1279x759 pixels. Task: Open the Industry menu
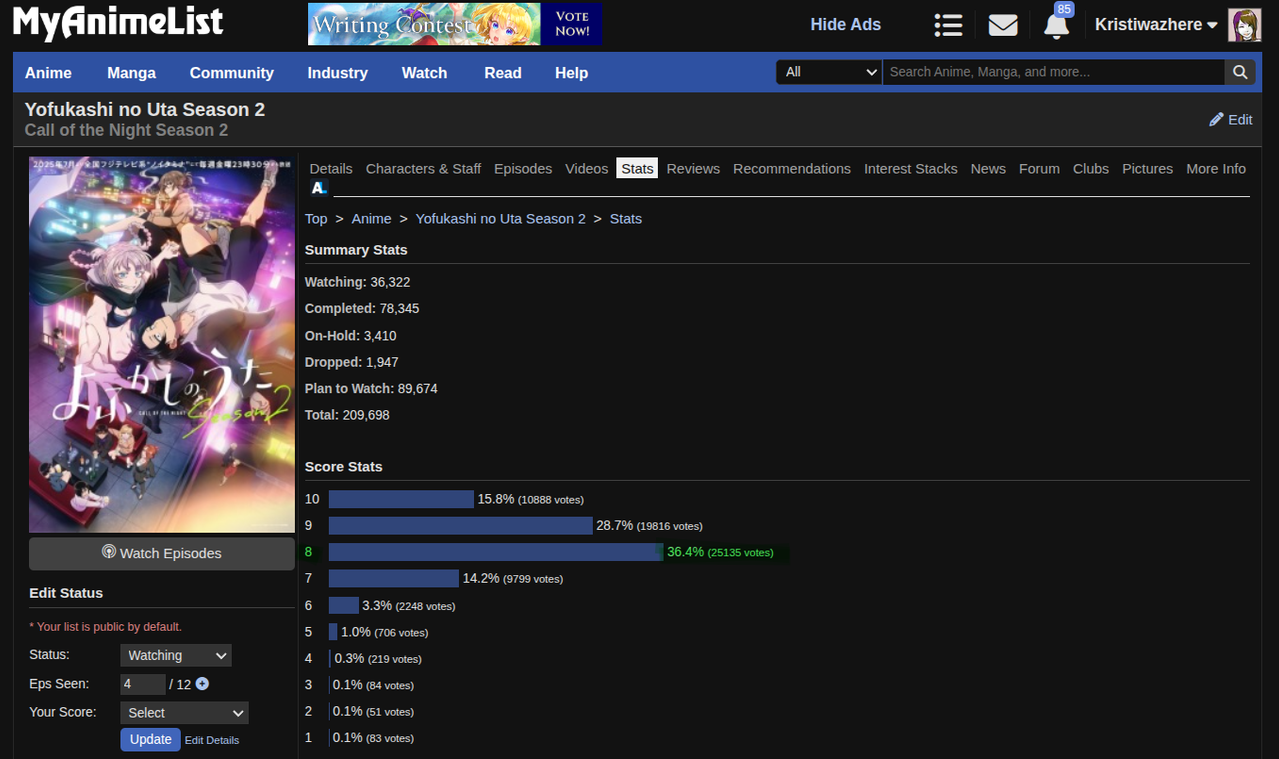click(x=338, y=73)
